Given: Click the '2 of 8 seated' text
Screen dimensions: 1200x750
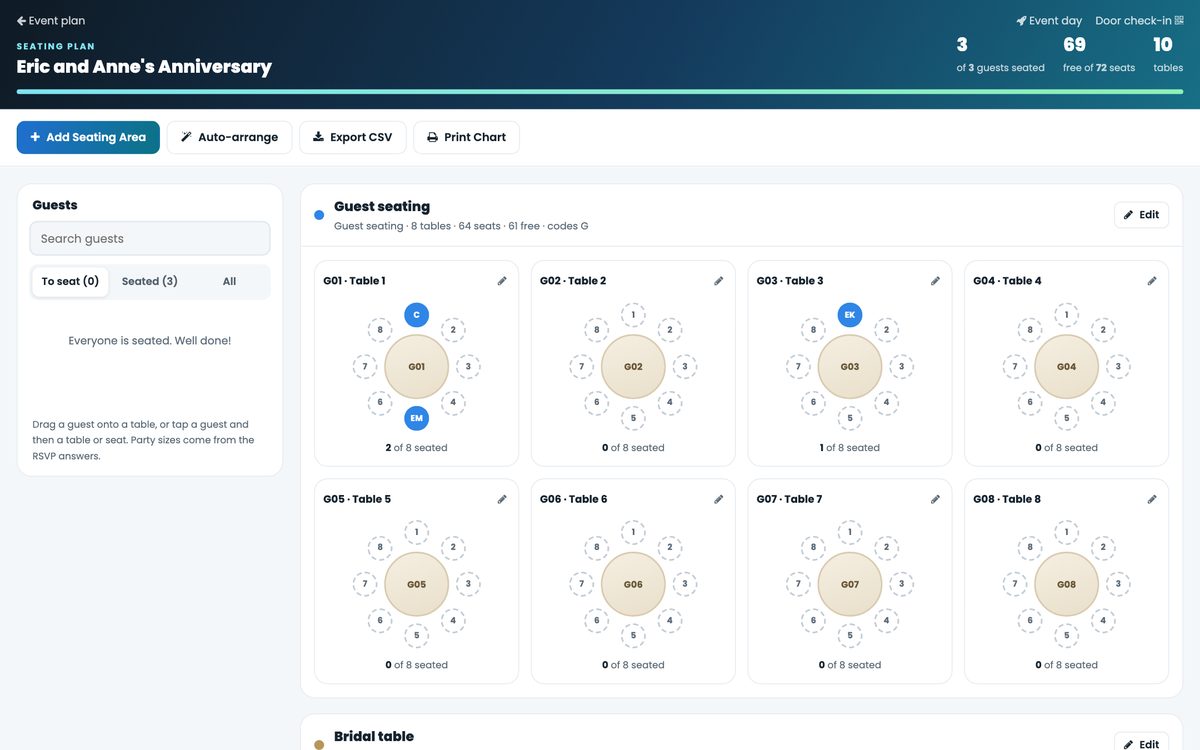Looking at the screenshot, I should point(417,448).
